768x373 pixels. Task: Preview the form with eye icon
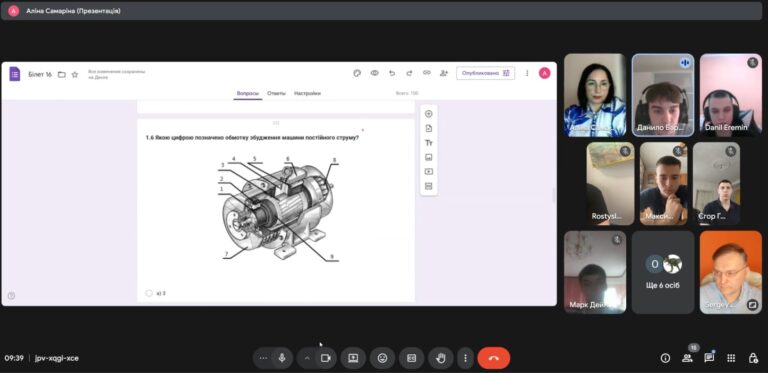click(x=375, y=73)
